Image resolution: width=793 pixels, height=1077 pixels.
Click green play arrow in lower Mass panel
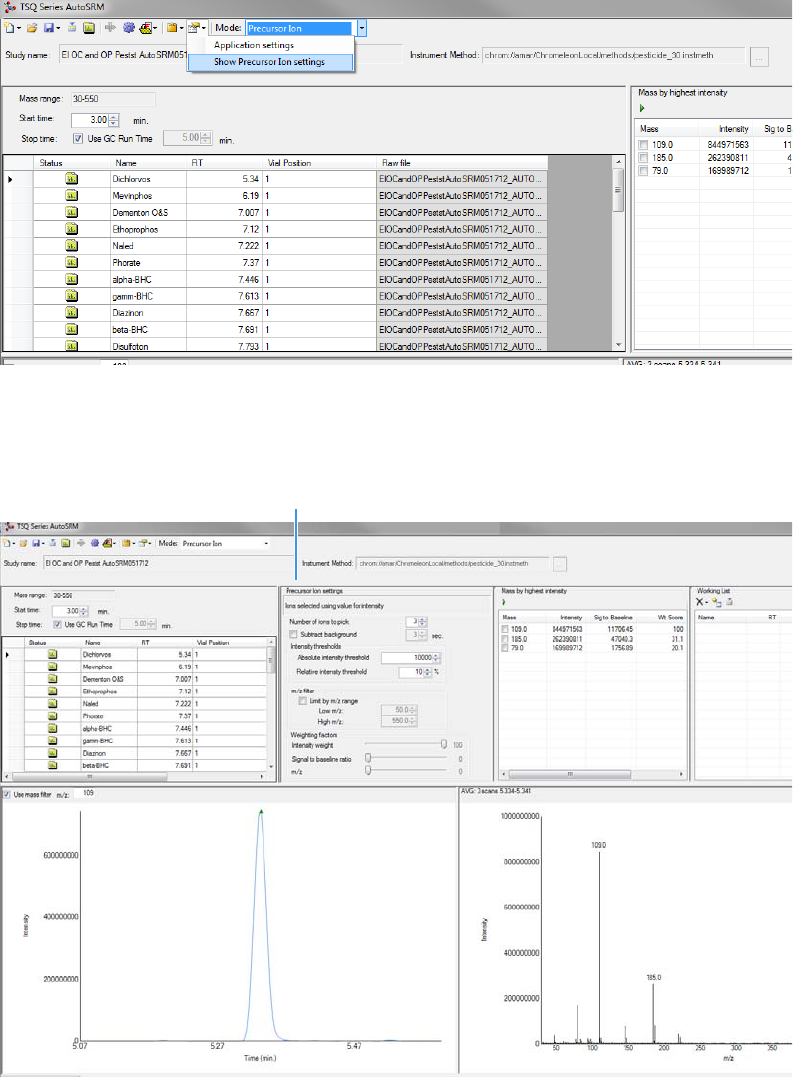click(x=504, y=602)
